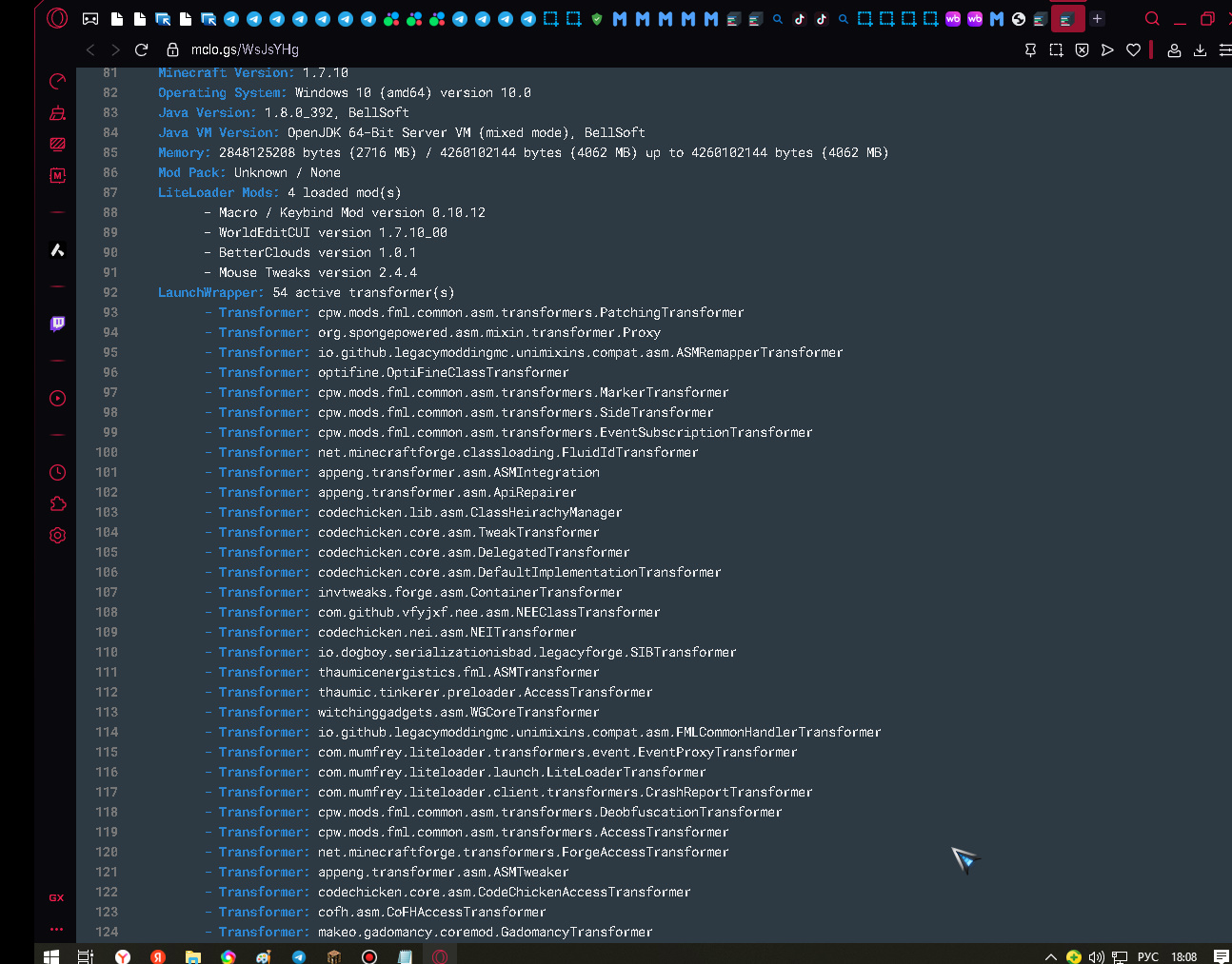Open the Downloads toolbar icon

[1200, 49]
